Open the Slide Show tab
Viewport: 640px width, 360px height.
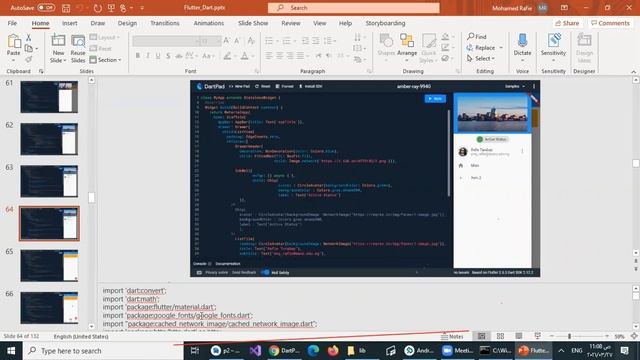point(253,23)
